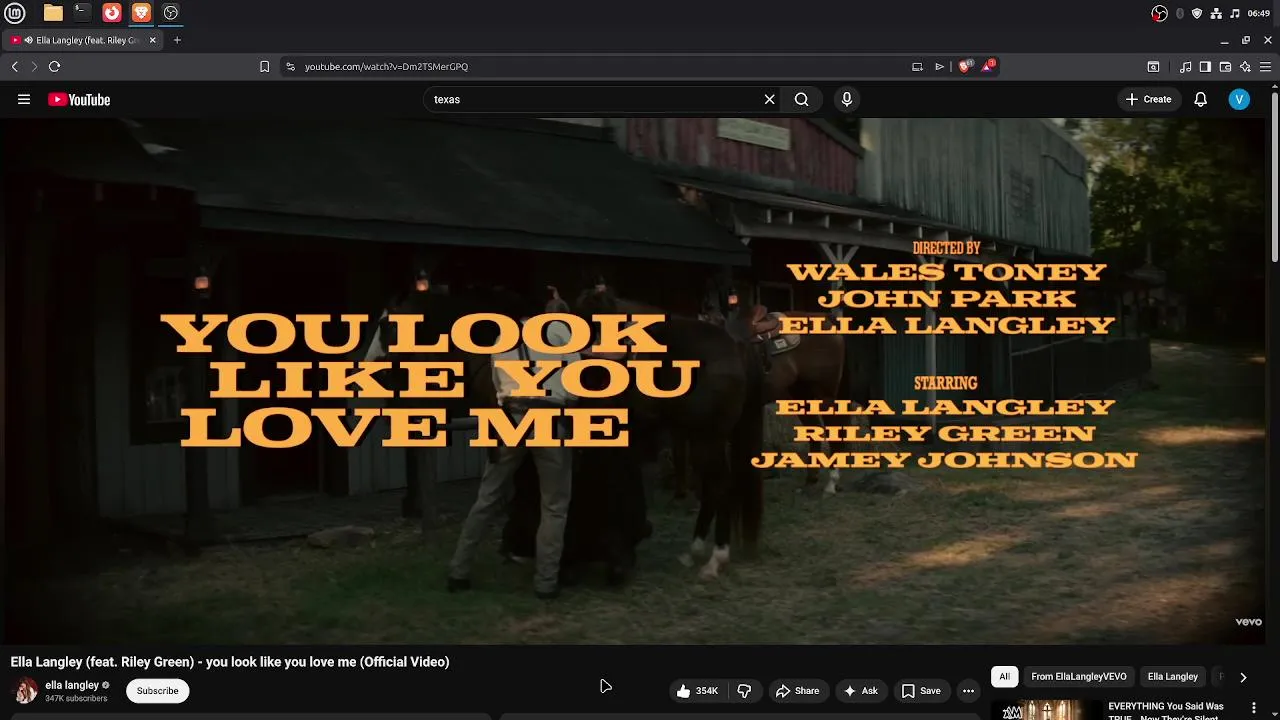This screenshot has height=720, width=1280.
Task: Close the Ella Langley tab
Action: 152,40
